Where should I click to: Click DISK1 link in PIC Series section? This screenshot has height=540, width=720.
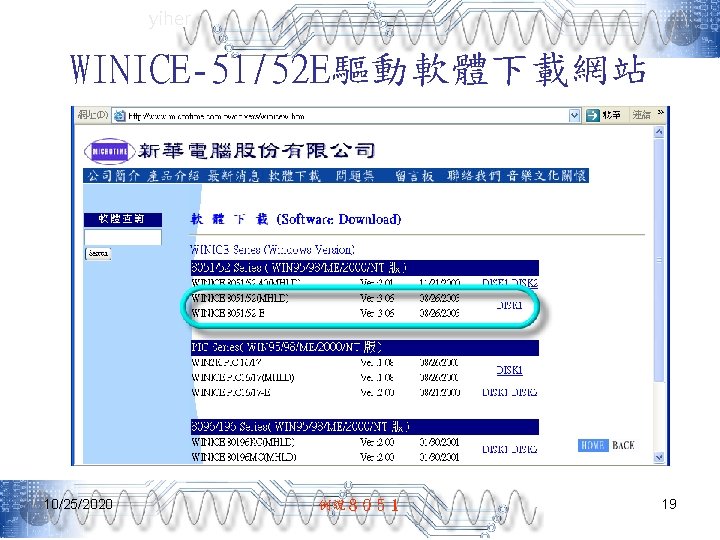(x=509, y=370)
